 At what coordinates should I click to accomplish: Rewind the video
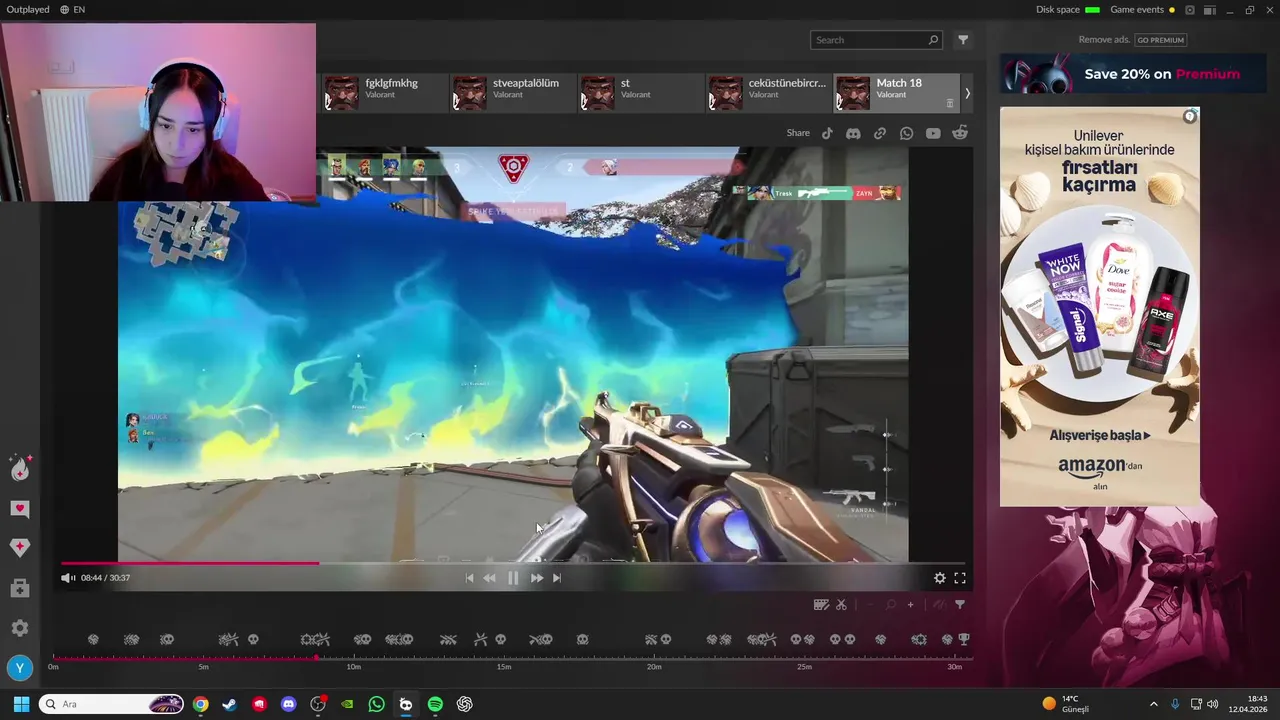[x=489, y=578]
